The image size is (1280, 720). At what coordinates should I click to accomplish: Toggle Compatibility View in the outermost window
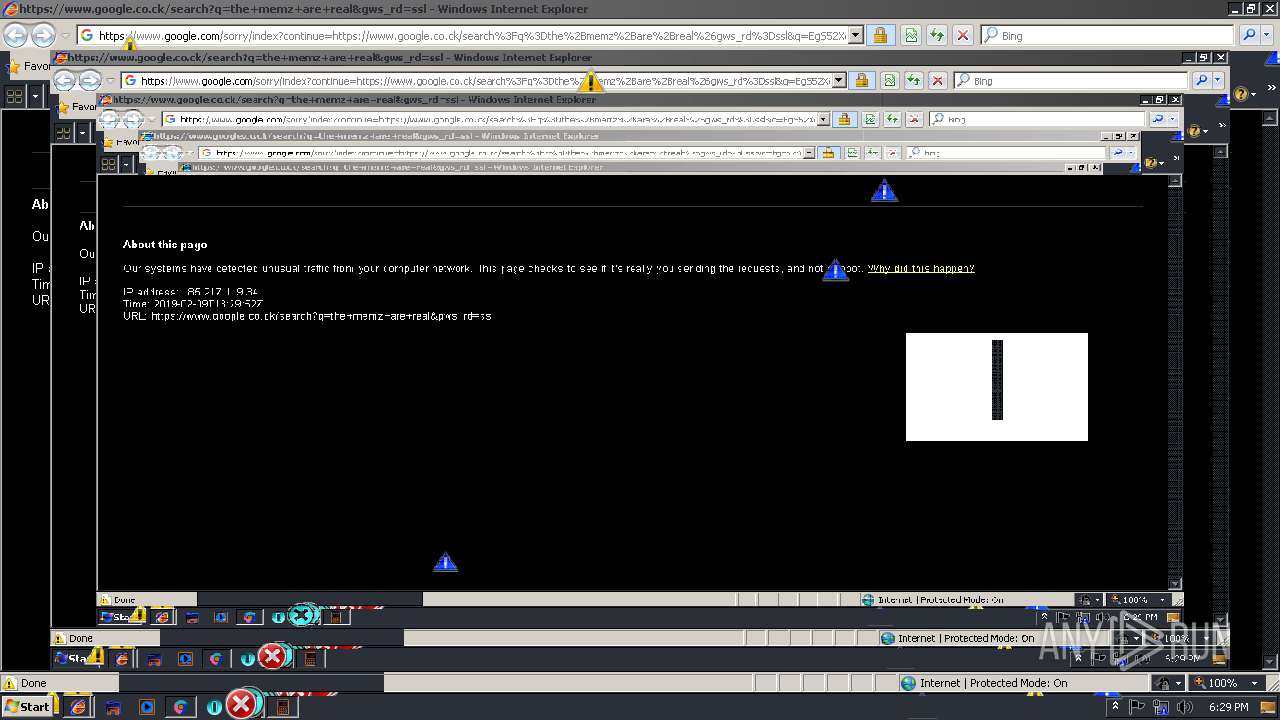(911, 36)
